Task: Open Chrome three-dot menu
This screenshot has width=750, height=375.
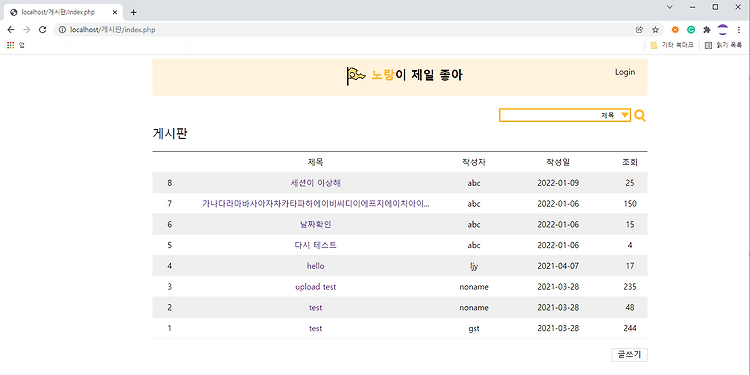Action: tap(739, 30)
